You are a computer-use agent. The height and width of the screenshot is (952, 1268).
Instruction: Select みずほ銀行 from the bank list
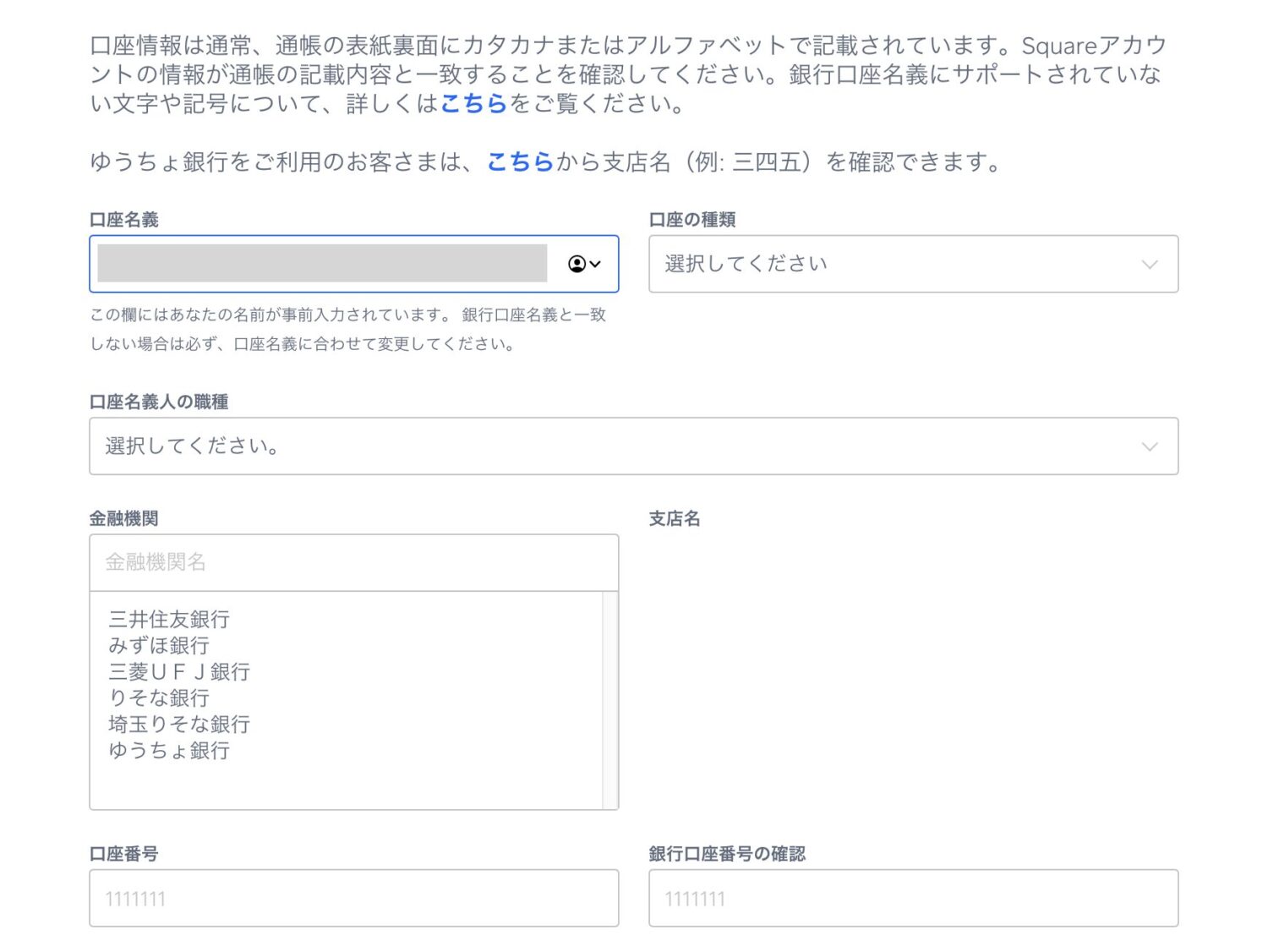[160, 645]
